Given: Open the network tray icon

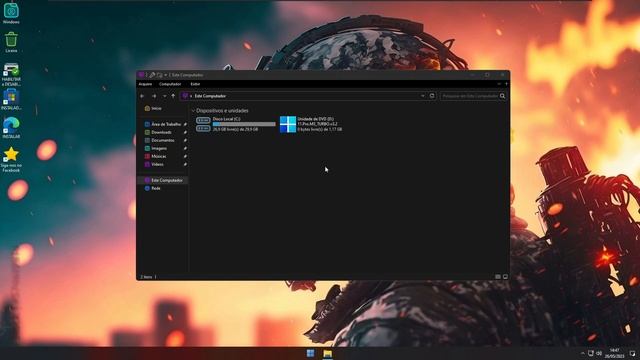Looking at the screenshot, I should pyautogui.click(x=591, y=353).
